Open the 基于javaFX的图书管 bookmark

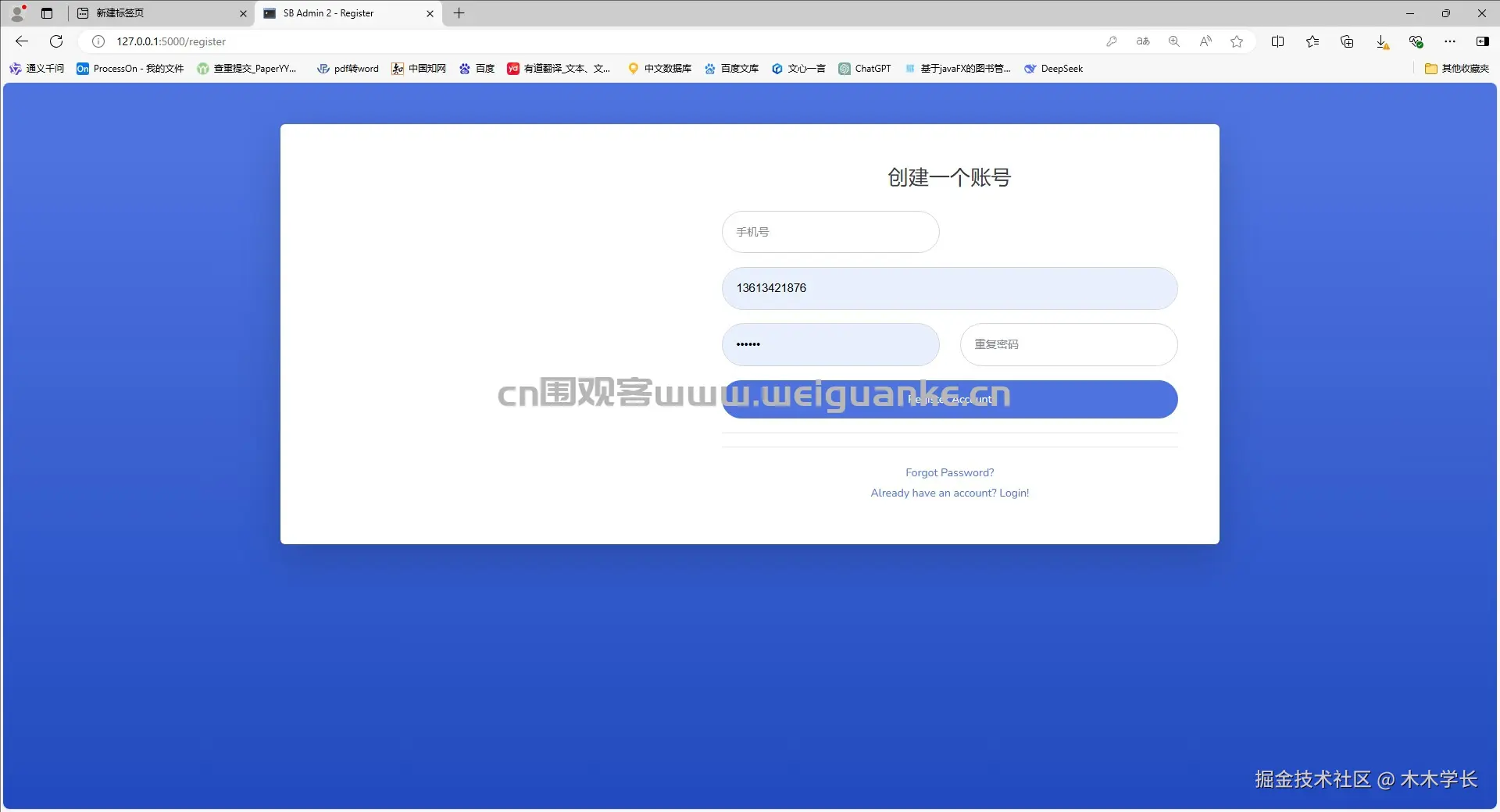click(958, 69)
